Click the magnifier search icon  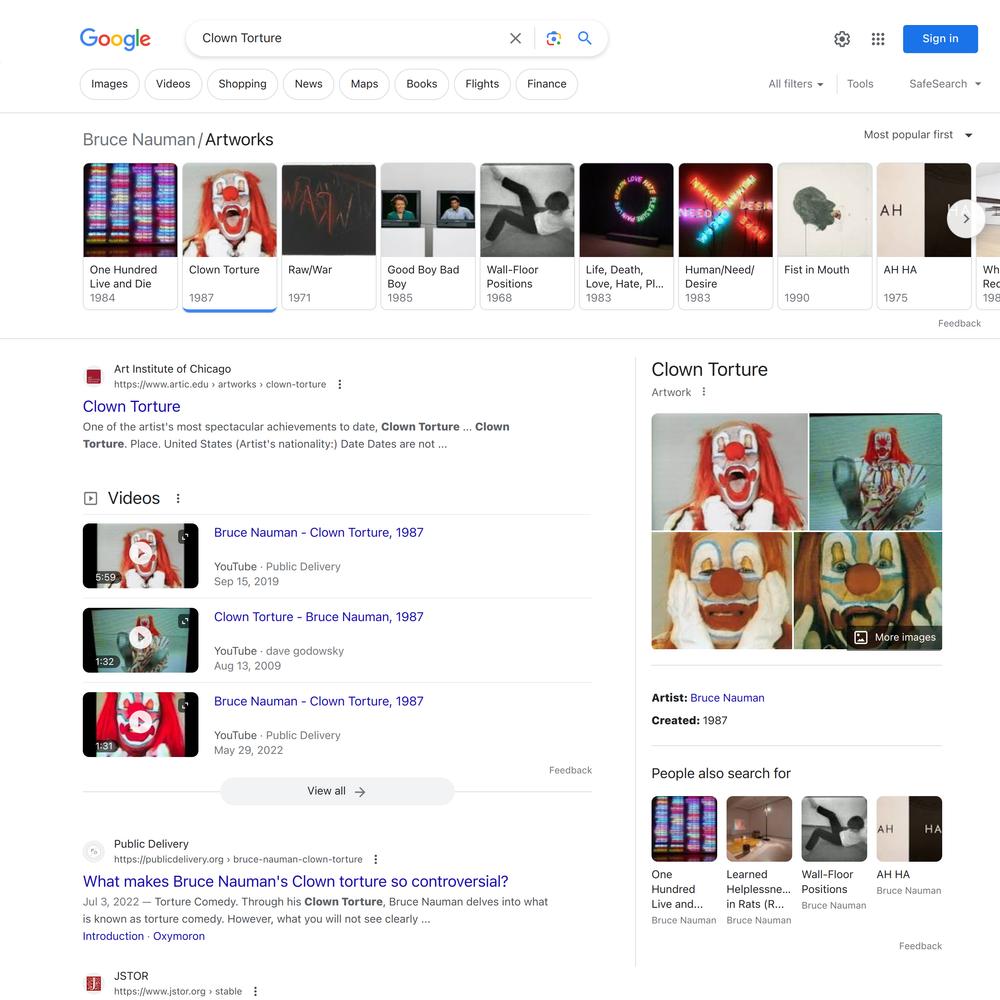[x=584, y=38]
